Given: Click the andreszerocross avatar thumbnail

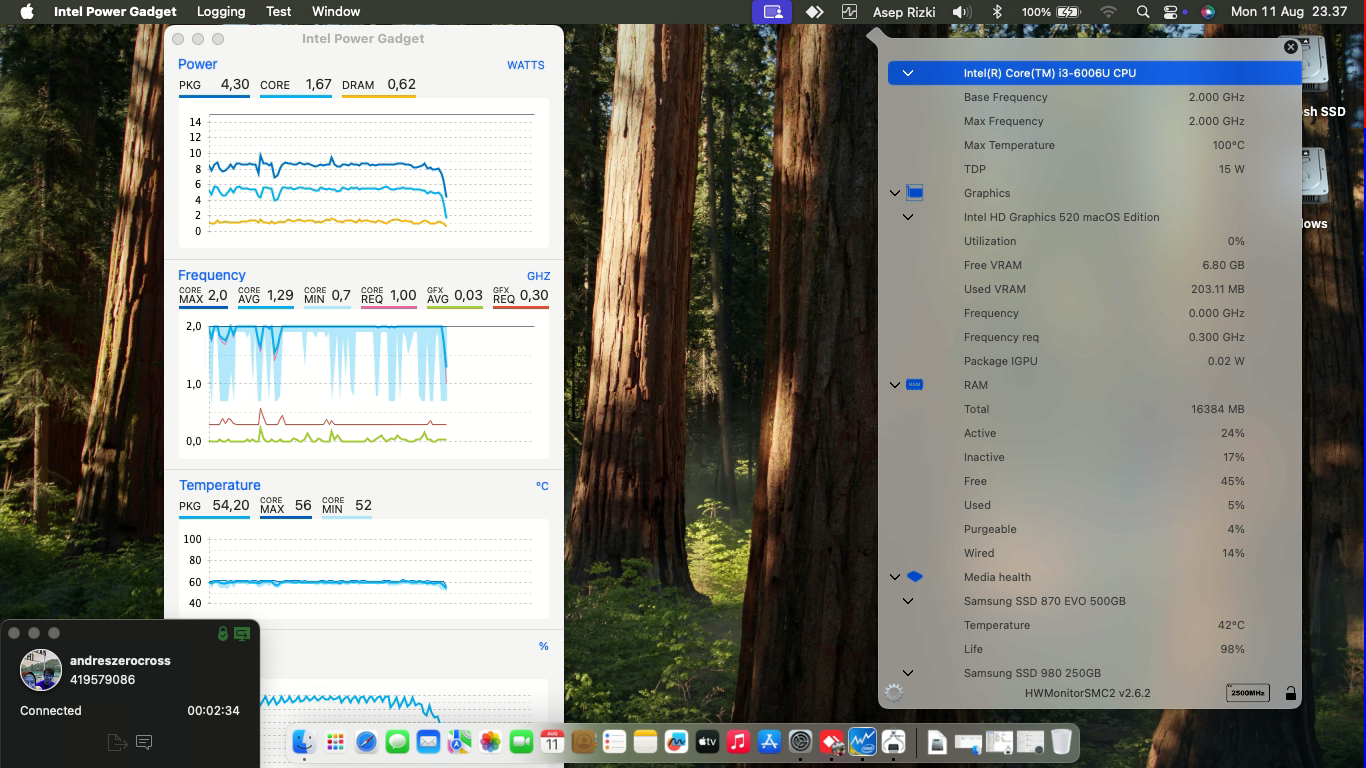Looking at the screenshot, I should [x=40, y=669].
